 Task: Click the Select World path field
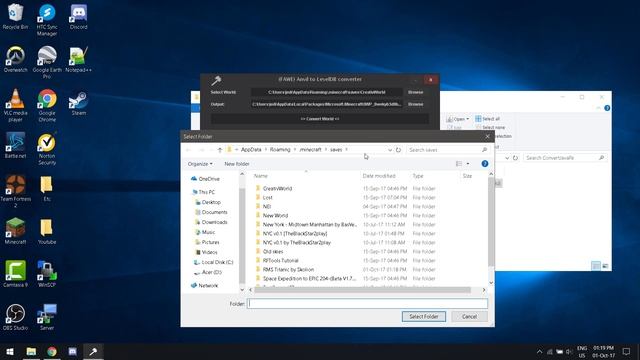[x=327, y=92]
